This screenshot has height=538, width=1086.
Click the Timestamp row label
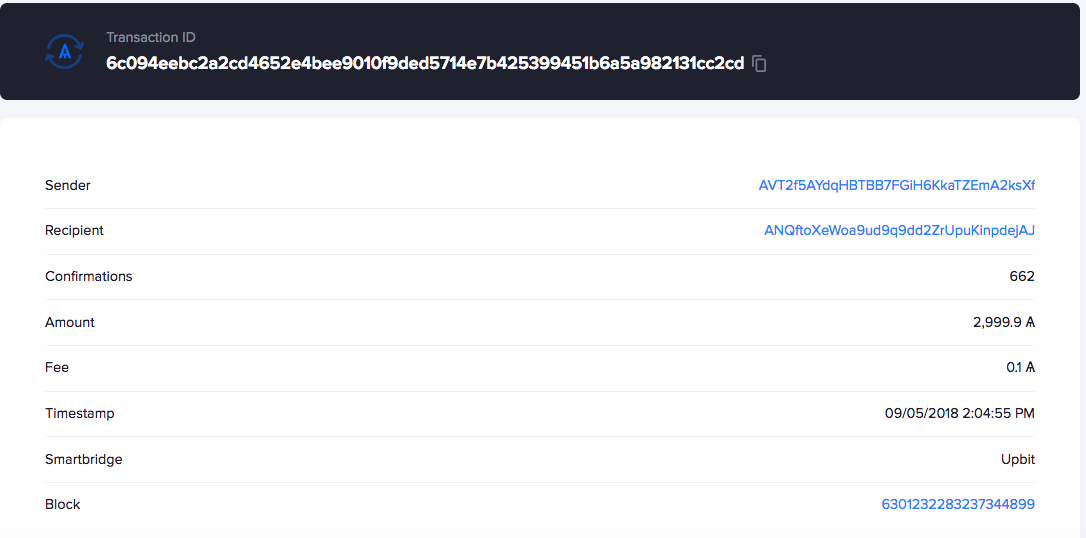pos(80,413)
